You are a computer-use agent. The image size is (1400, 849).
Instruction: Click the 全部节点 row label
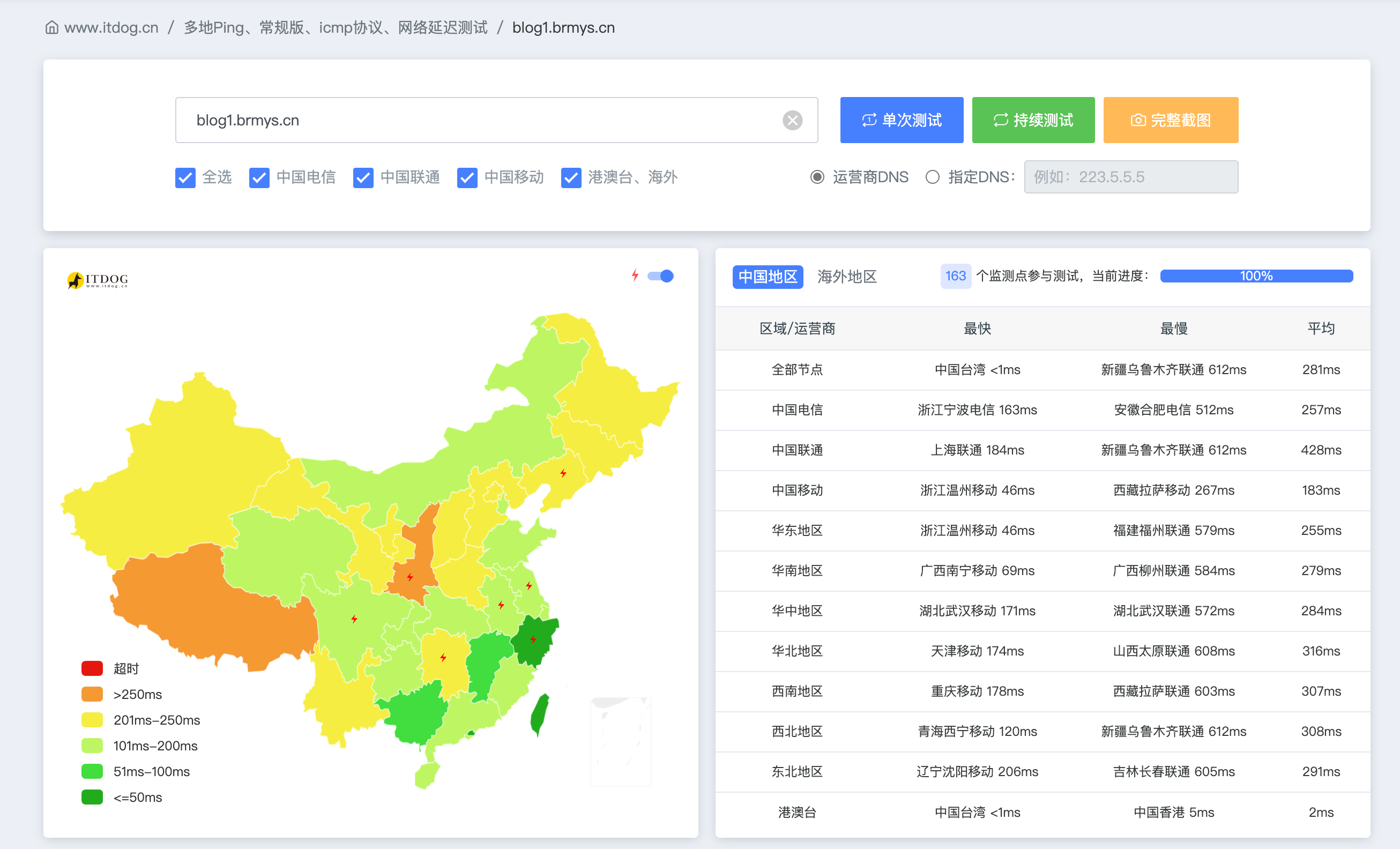pos(797,370)
